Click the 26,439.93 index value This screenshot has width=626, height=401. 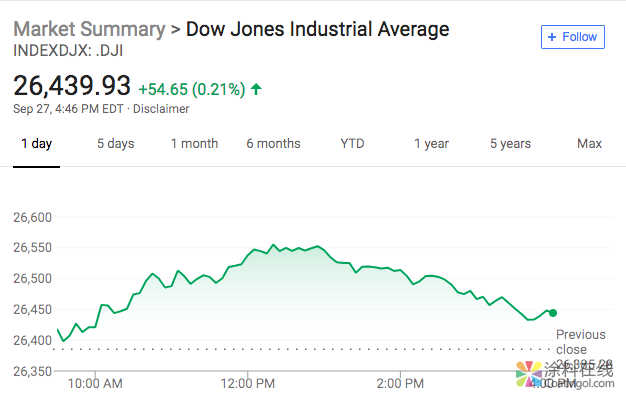click(72, 87)
